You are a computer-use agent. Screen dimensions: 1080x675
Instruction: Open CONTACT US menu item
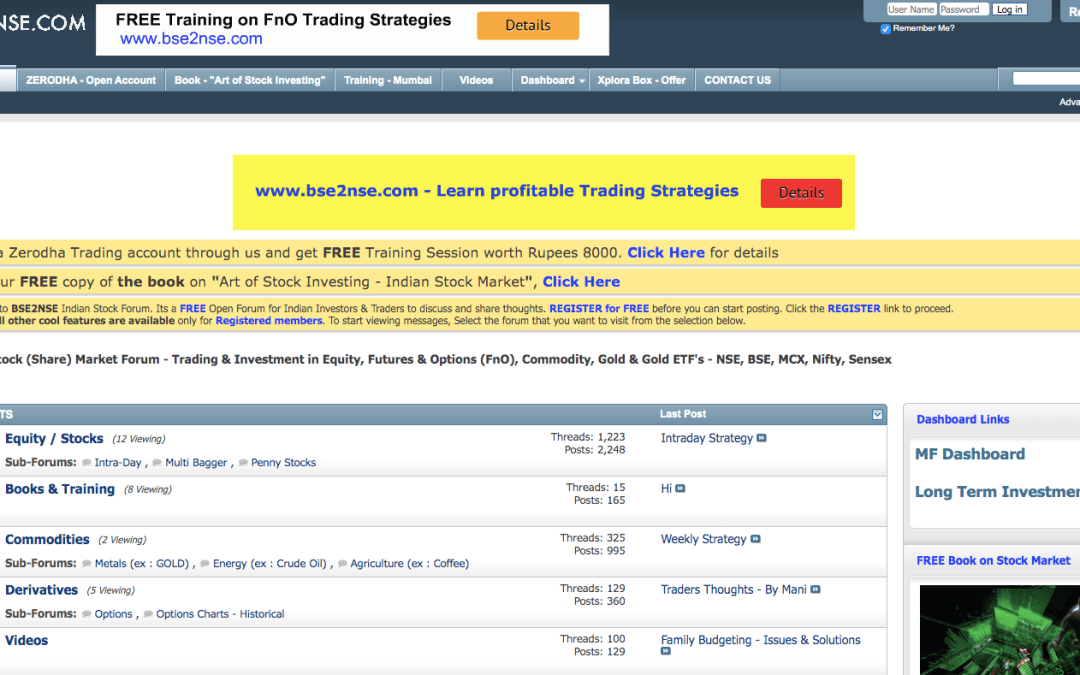(x=738, y=80)
